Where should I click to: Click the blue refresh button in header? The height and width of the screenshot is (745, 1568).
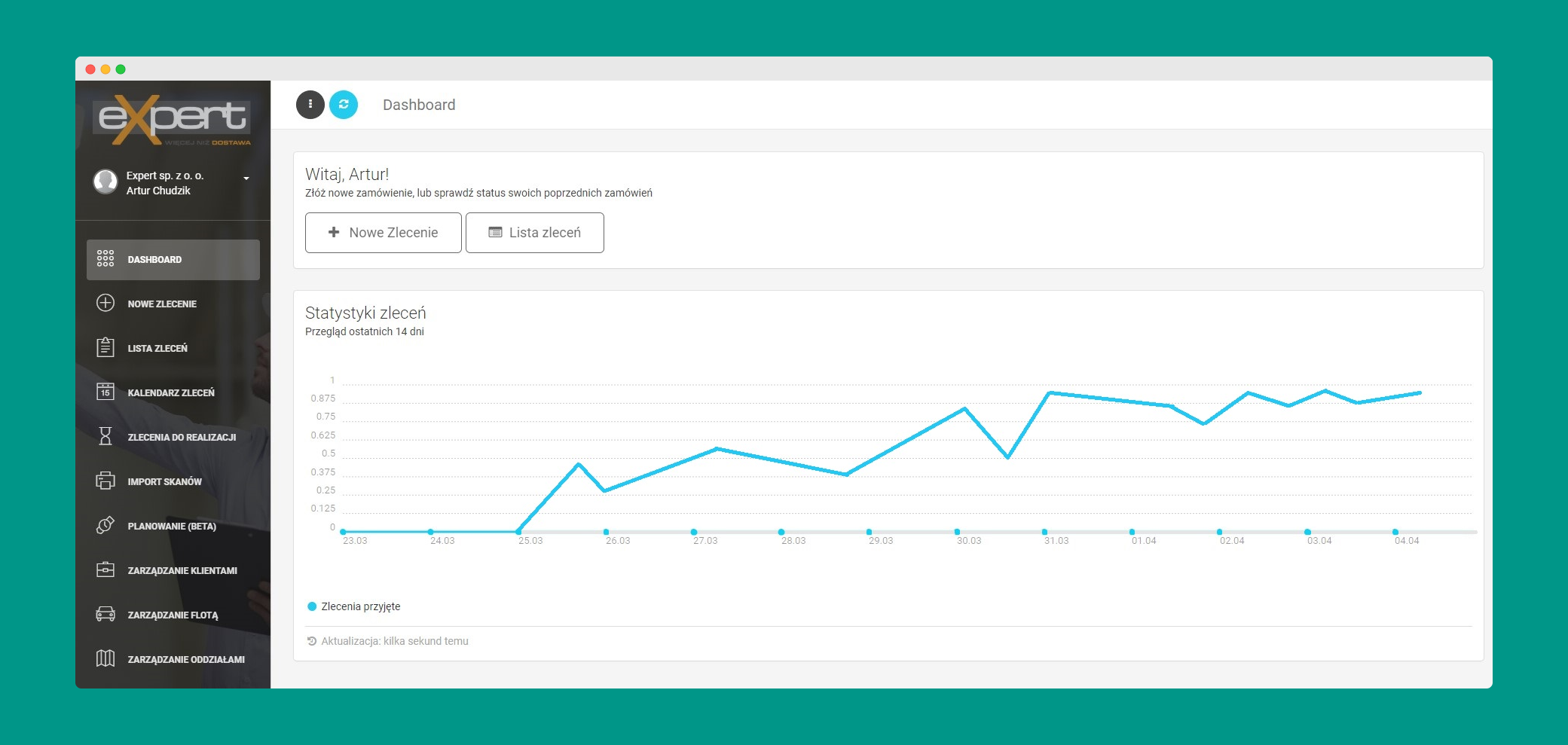pyautogui.click(x=344, y=105)
